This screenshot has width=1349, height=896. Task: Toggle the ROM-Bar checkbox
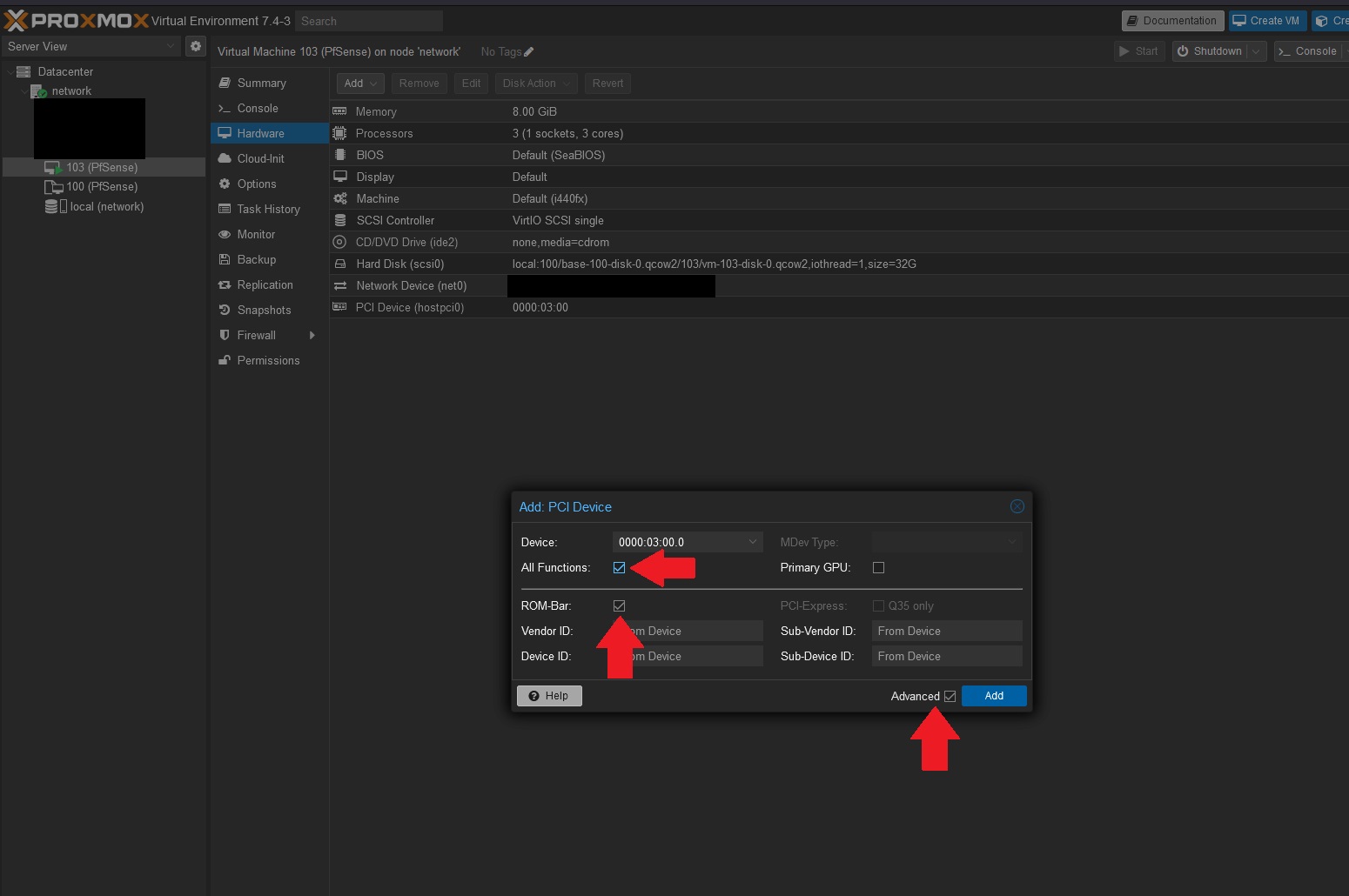point(619,605)
